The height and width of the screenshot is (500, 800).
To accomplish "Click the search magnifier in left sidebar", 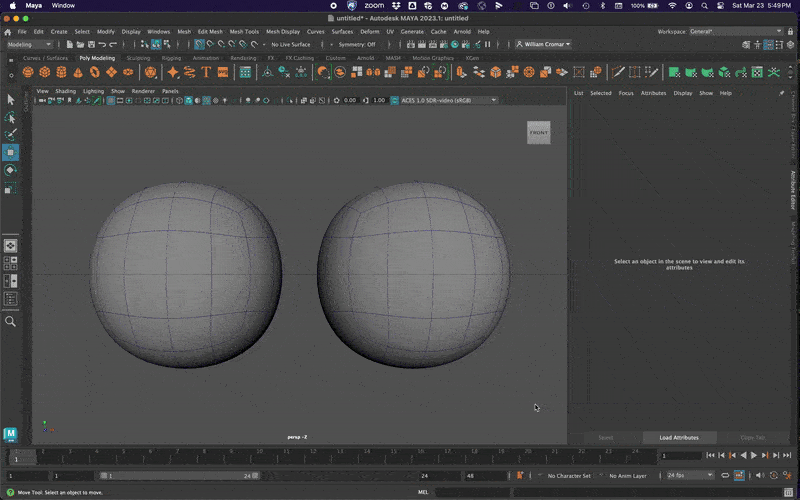I will pos(11,321).
